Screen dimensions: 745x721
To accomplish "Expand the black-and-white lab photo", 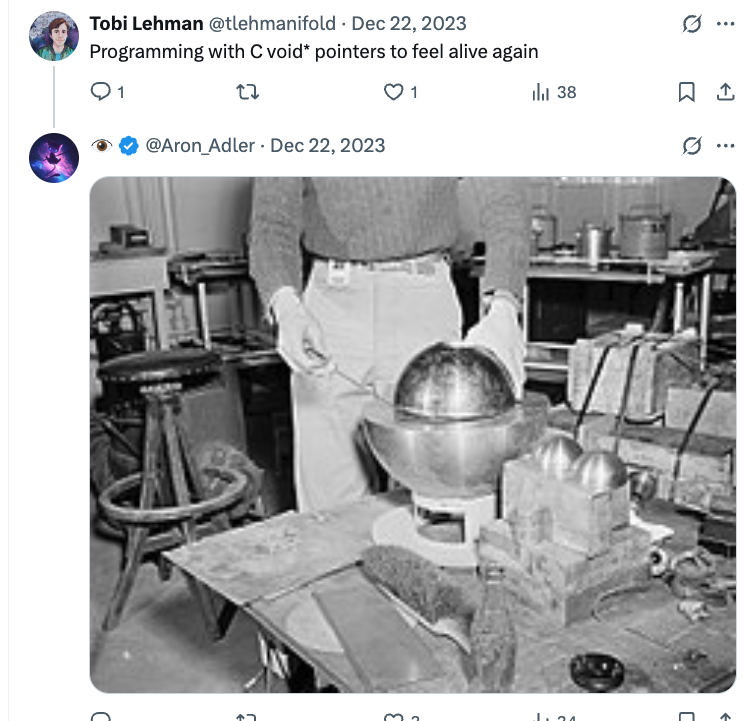I will (x=412, y=434).
